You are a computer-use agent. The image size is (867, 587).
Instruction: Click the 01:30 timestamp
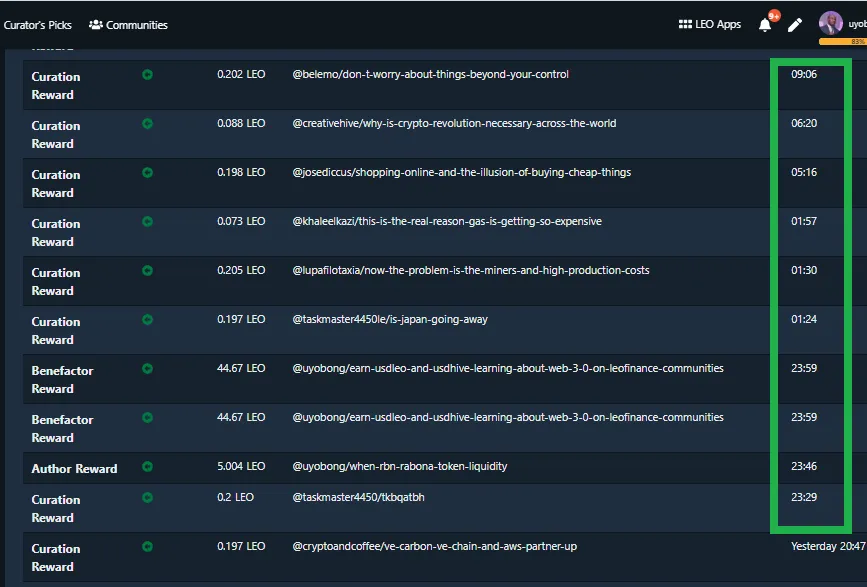(803, 270)
